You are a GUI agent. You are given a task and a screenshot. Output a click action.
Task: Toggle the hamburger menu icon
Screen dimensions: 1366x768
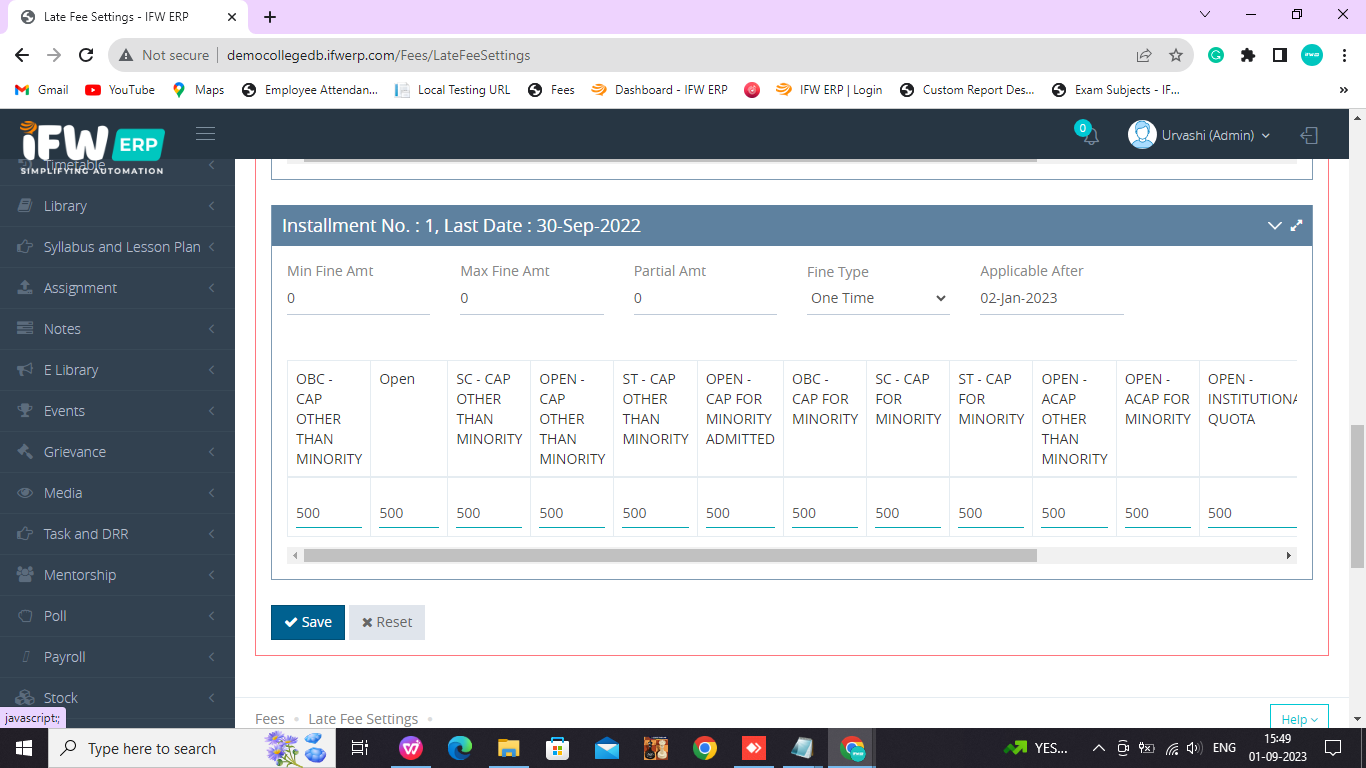tap(205, 134)
